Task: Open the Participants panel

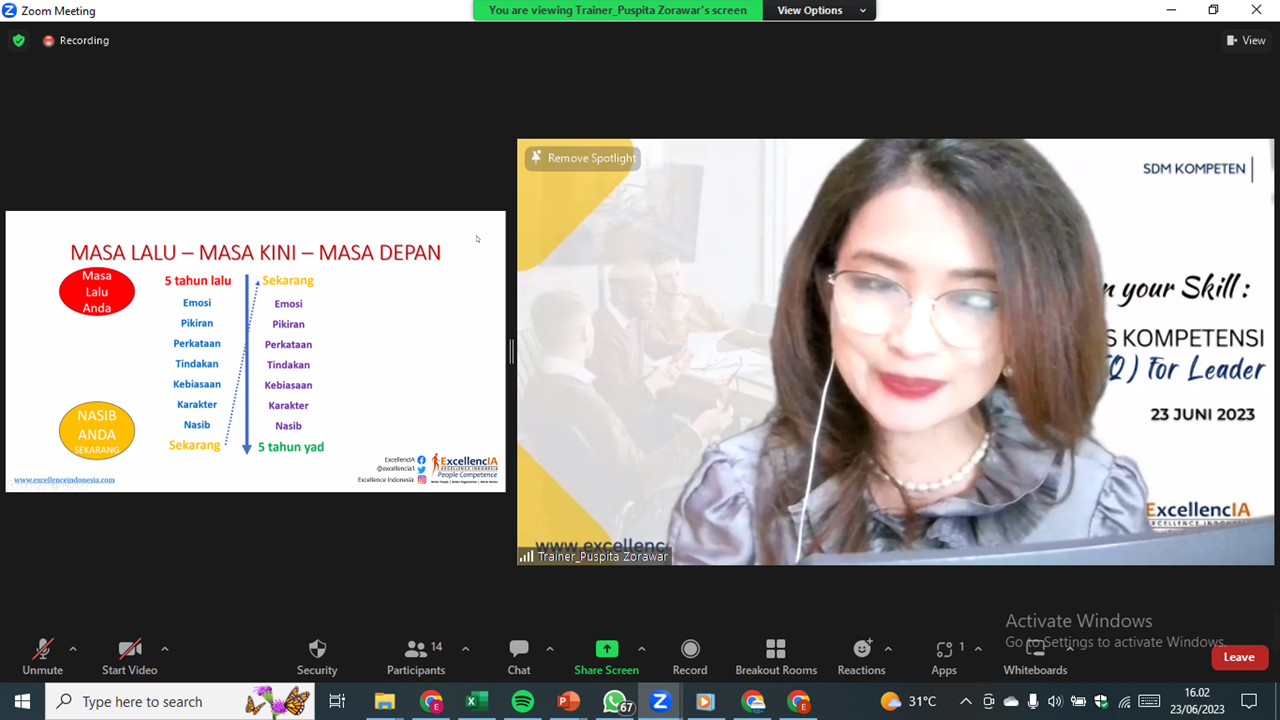Action: click(x=416, y=656)
